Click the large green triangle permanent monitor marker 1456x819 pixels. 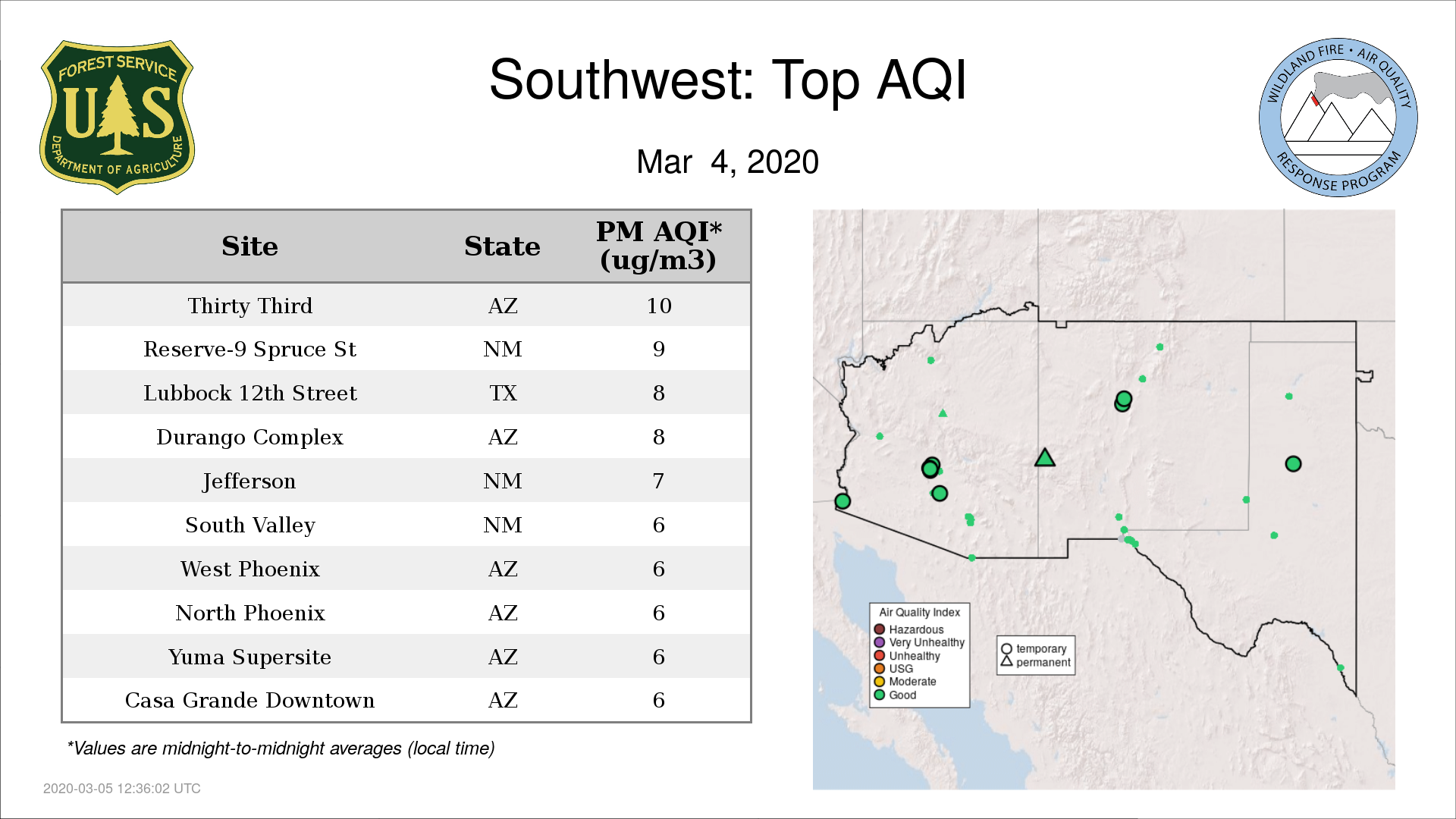tap(1045, 457)
